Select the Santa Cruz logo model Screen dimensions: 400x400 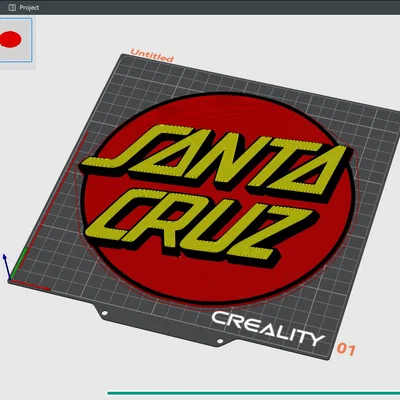[x=217, y=198]
